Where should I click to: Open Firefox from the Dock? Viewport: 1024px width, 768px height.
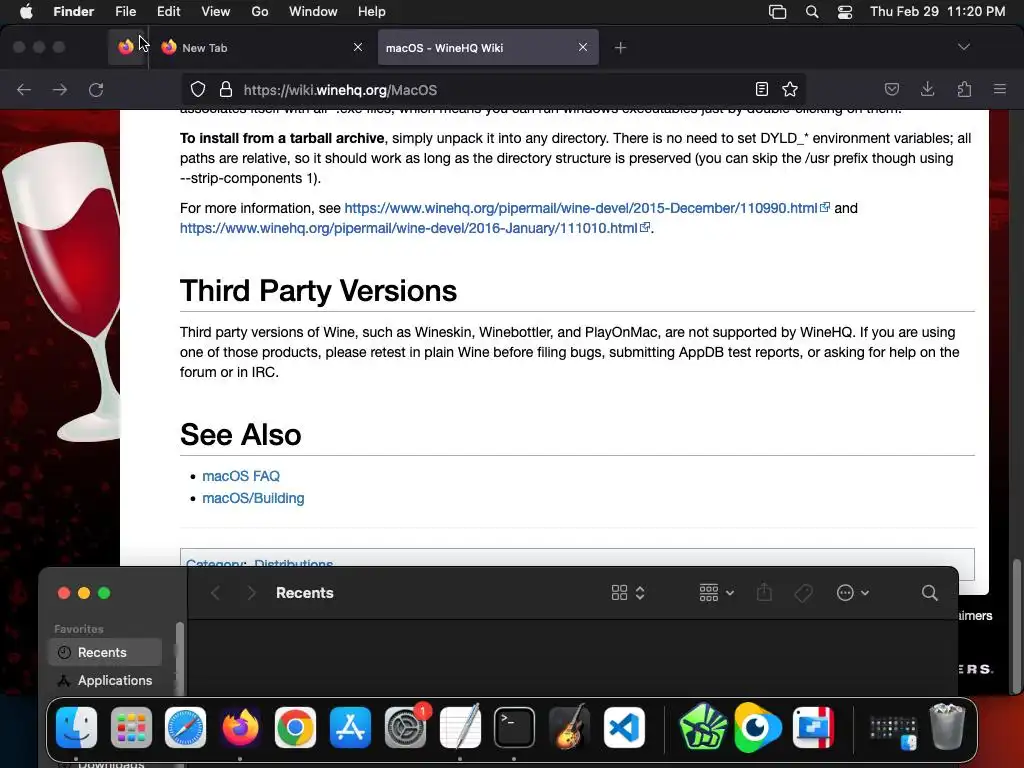tap(240, 728)
